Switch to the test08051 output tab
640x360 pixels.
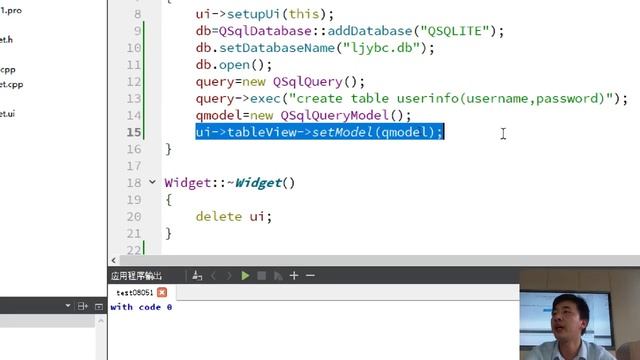tap(134, 293)
